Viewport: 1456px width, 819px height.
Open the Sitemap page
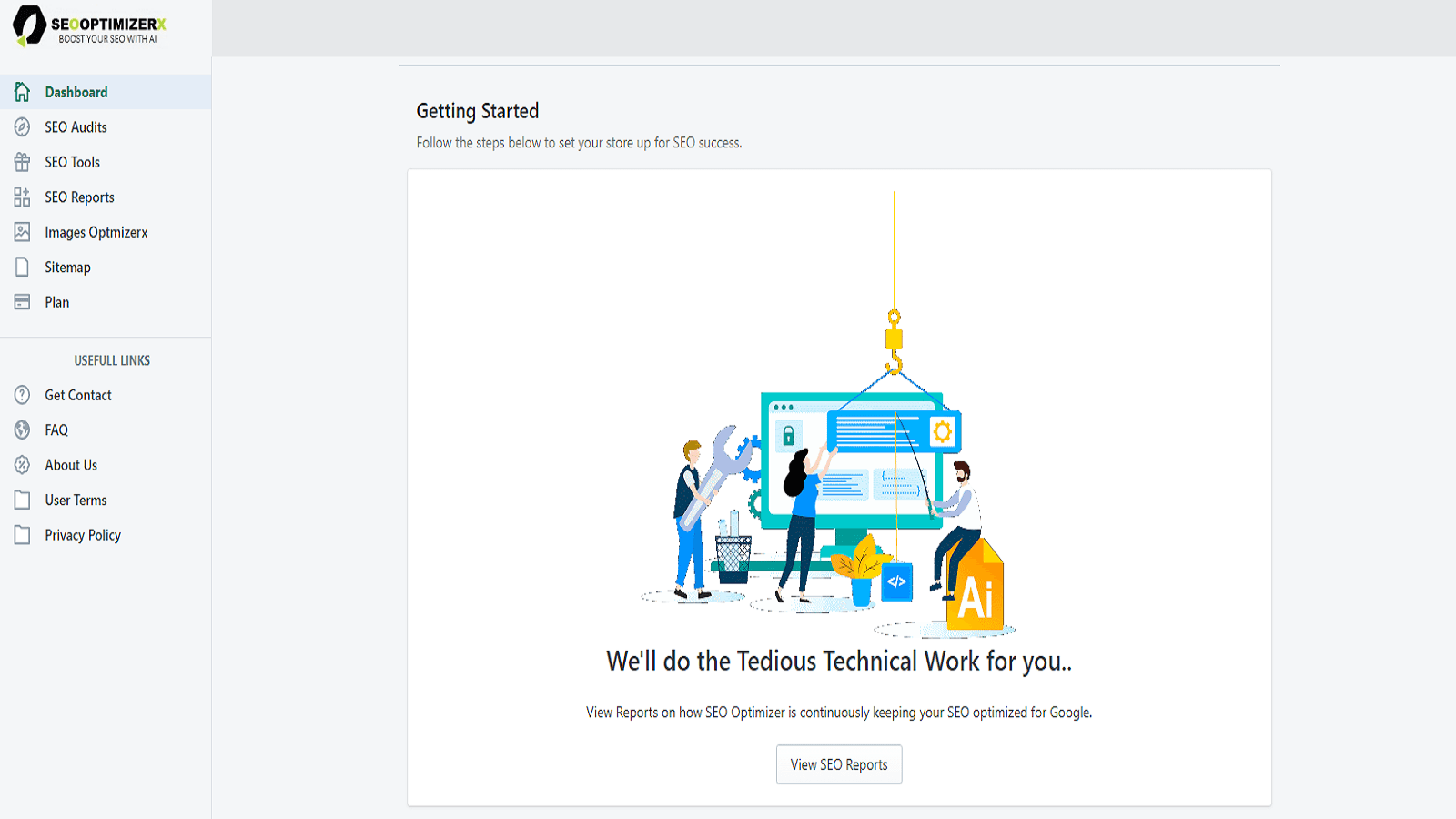click(x=67, y=268)
